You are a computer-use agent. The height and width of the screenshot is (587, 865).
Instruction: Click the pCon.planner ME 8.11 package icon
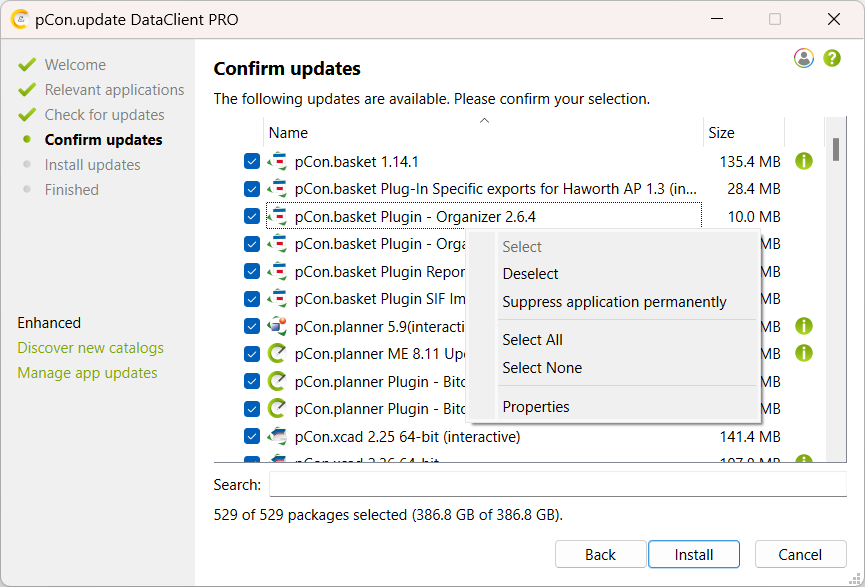[277, 354]
